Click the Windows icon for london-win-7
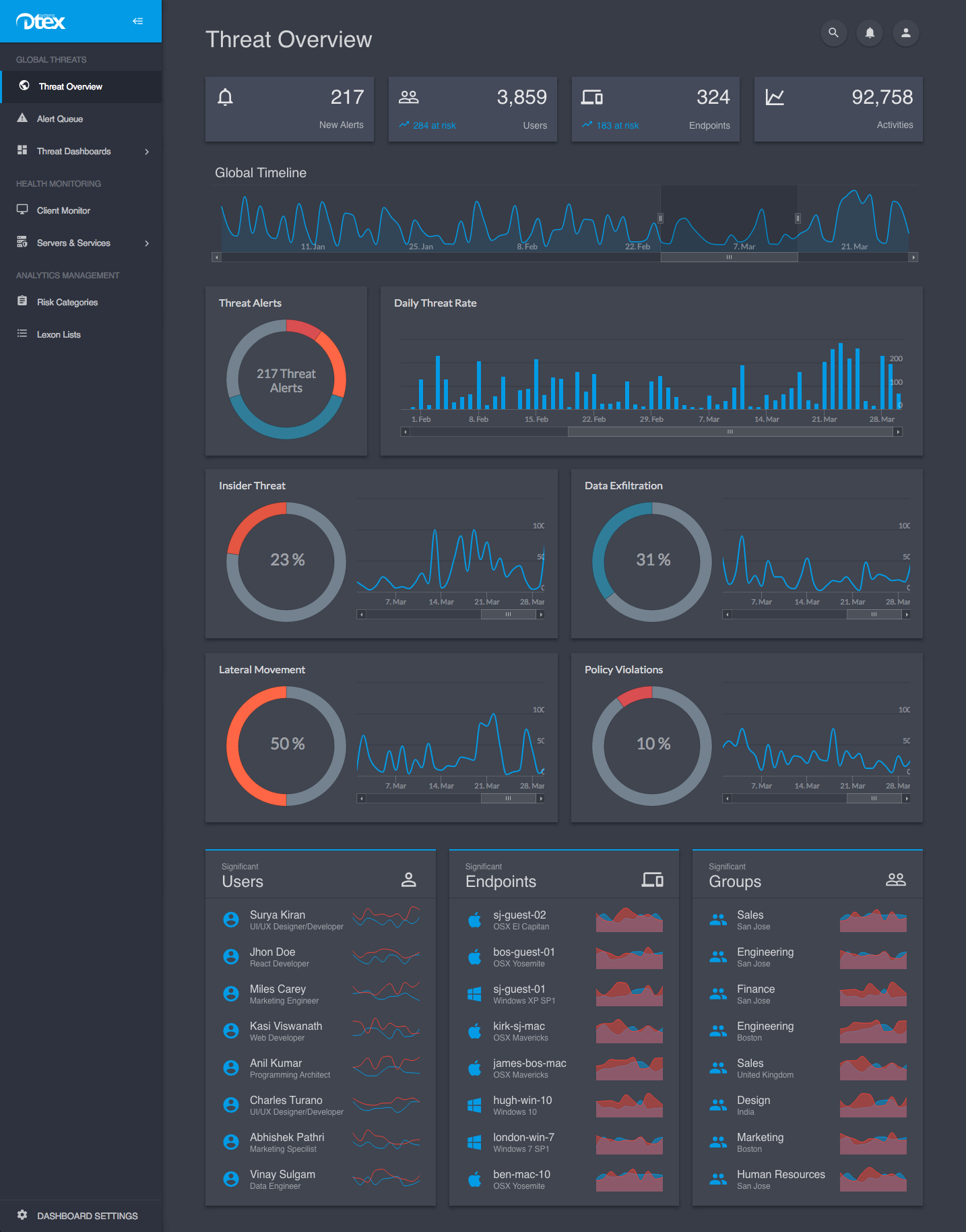 pos(475,1142)
